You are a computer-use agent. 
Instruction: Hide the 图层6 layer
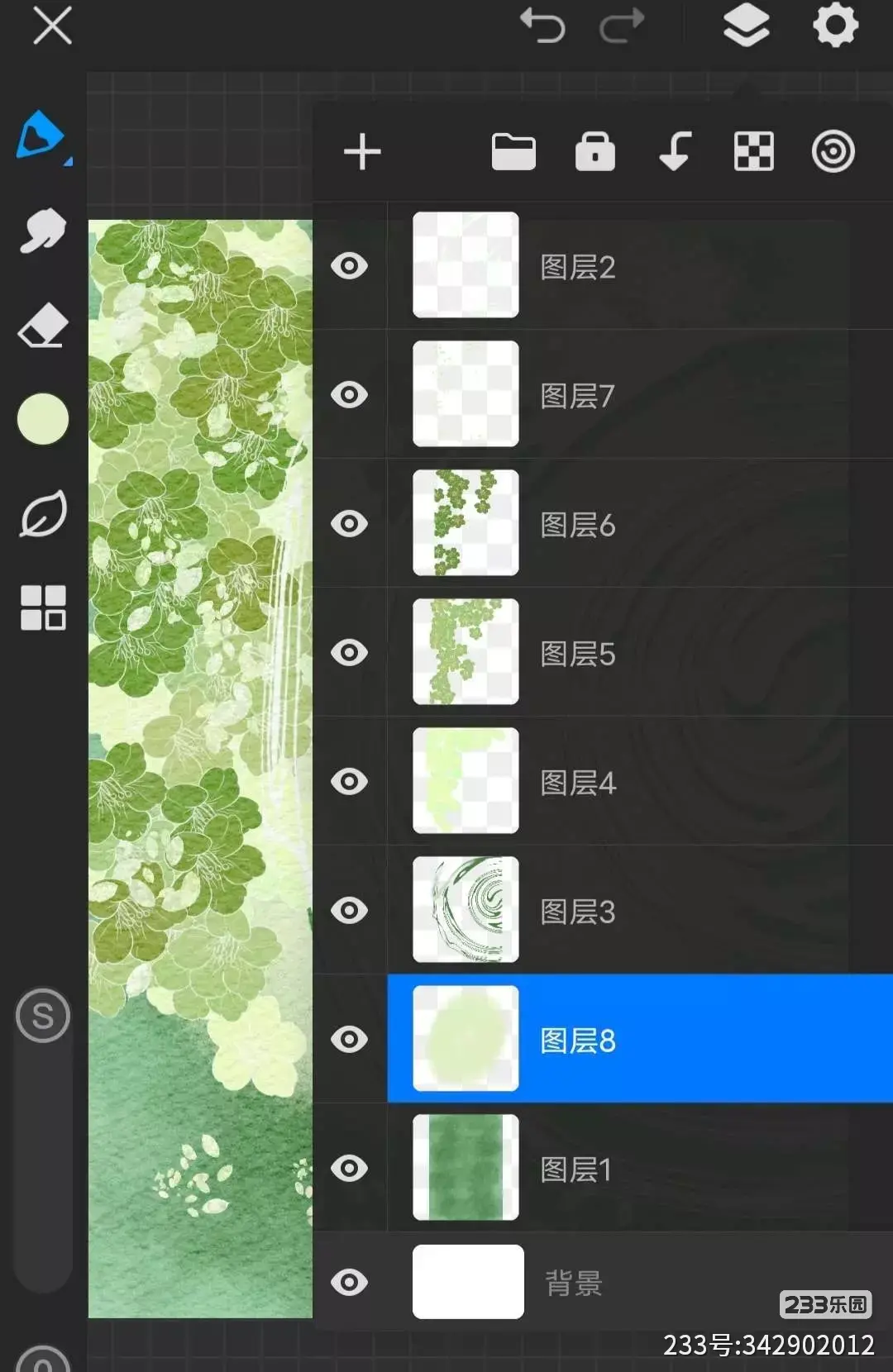pyautogui.click(x=349, y=523)
